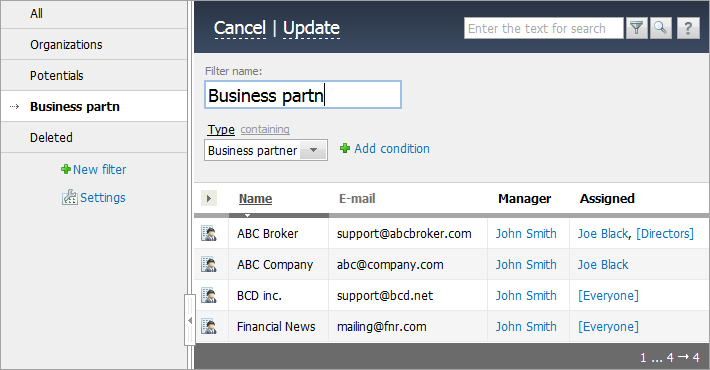Click the ABC Company contact icon
710x370 pixels.
[209, 264]
